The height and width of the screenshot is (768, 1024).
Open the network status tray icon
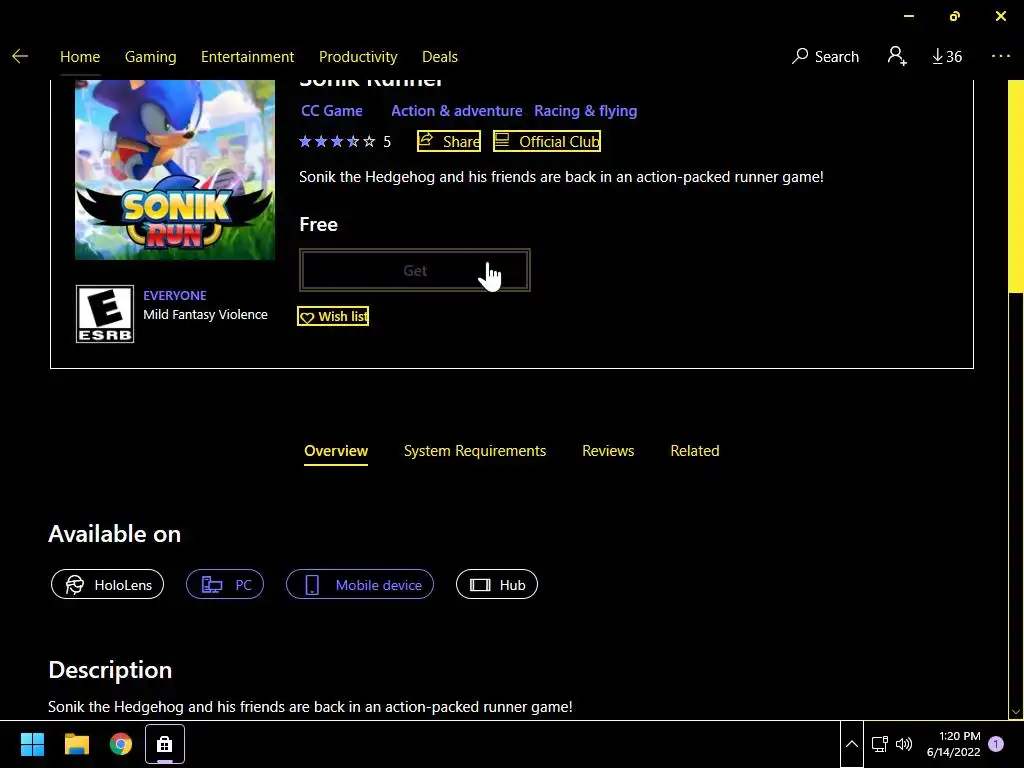(880, 744)
